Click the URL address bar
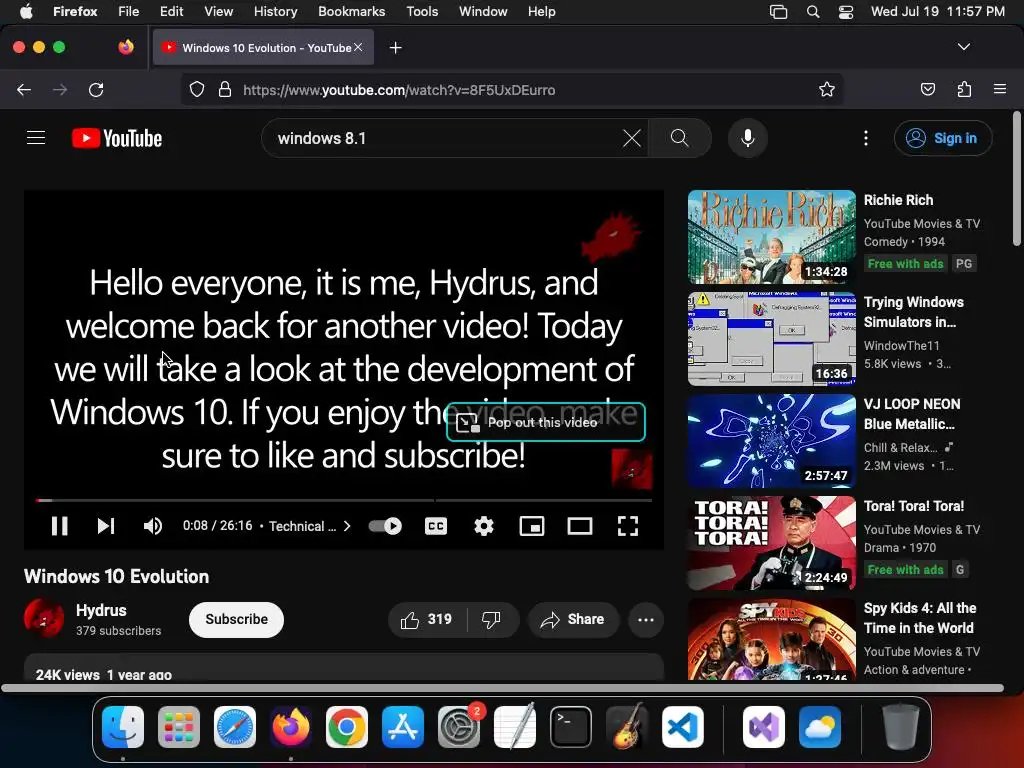Viewport: 1024px width, 768px height. 511,89
